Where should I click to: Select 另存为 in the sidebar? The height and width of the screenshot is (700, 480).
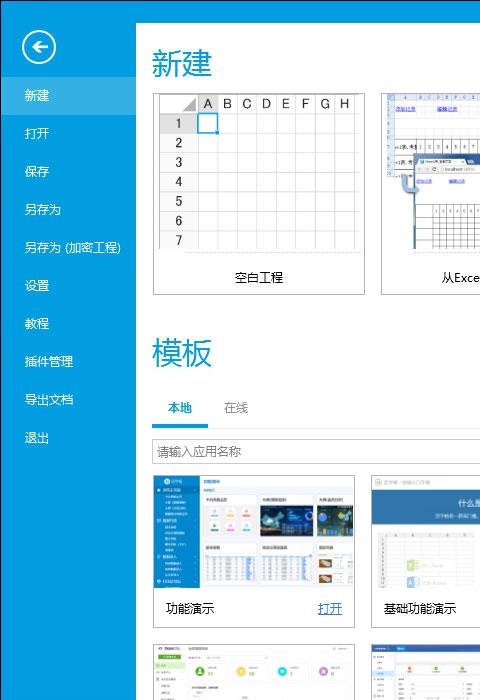68,209
